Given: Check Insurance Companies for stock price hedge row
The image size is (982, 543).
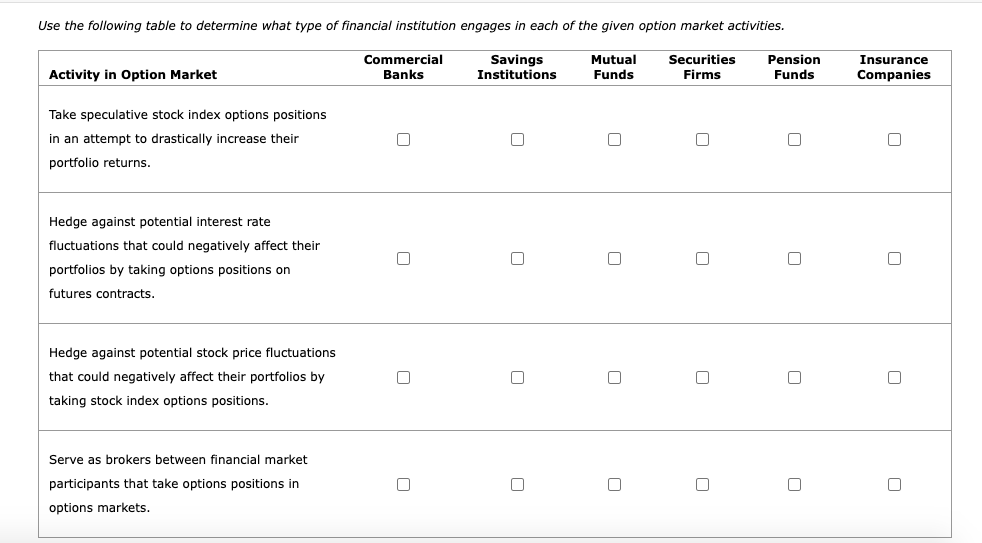Looking at the screenshot, I should coord(894,377).
